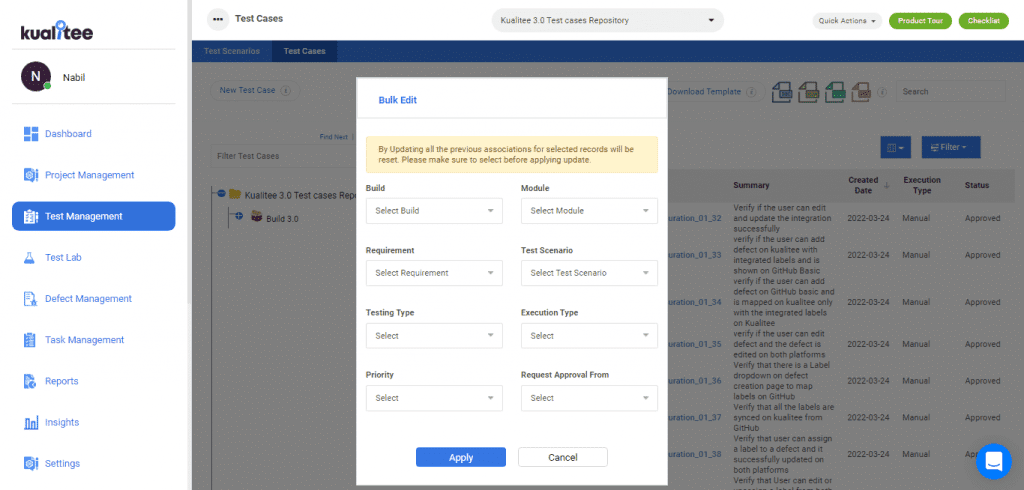The image size is (1024, 490).
Task: Click the Execution Type column header
Action: point(921,185)
